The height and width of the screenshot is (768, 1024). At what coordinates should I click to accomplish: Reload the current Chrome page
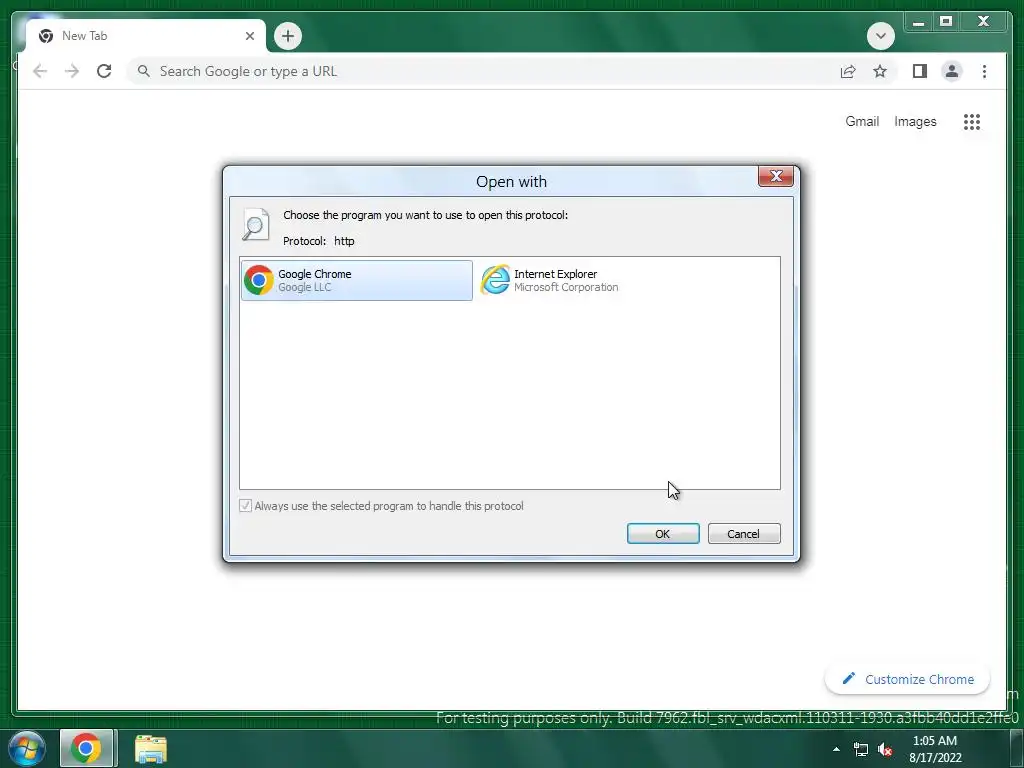104,71
